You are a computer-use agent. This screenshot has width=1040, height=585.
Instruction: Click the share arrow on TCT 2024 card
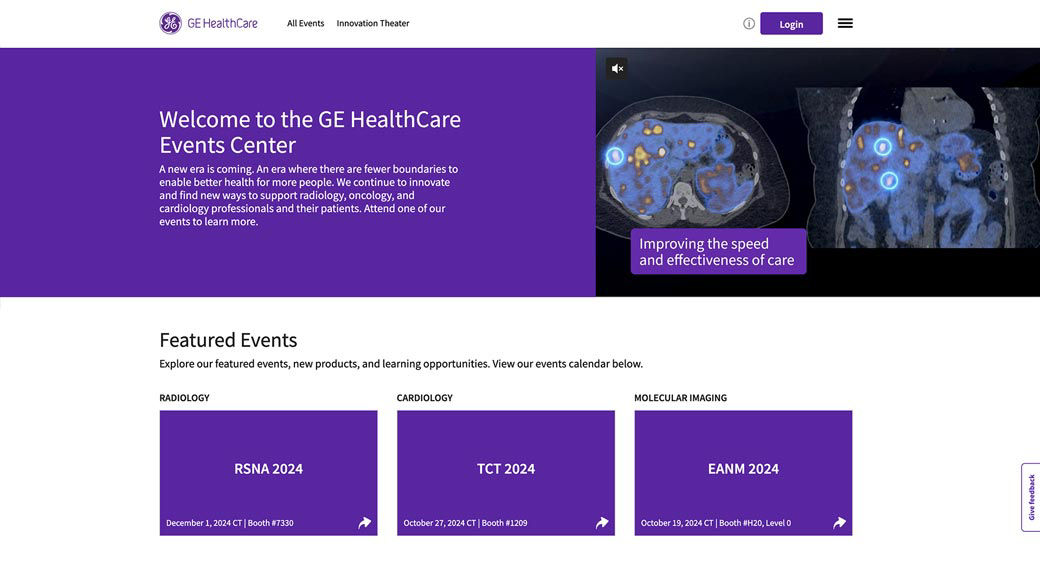point(602,523)
